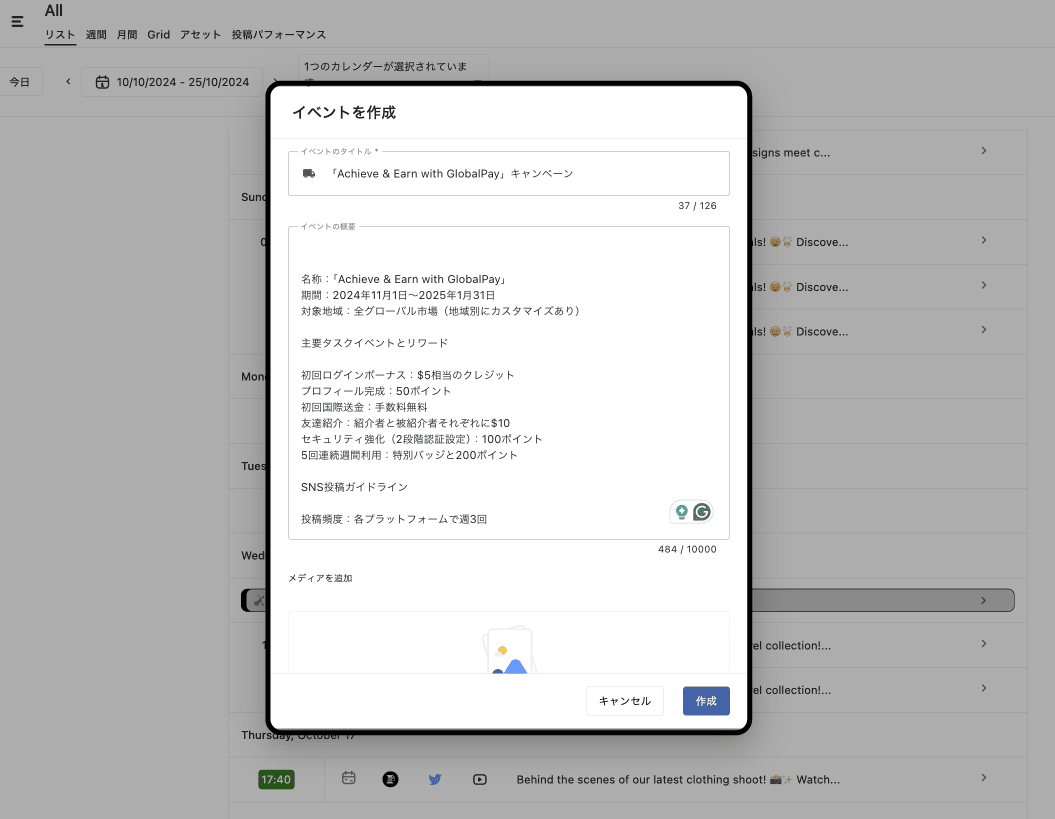The image size is (1055, 819).
Task: Switch to the 月間 tab
Action: coord(127,35)
